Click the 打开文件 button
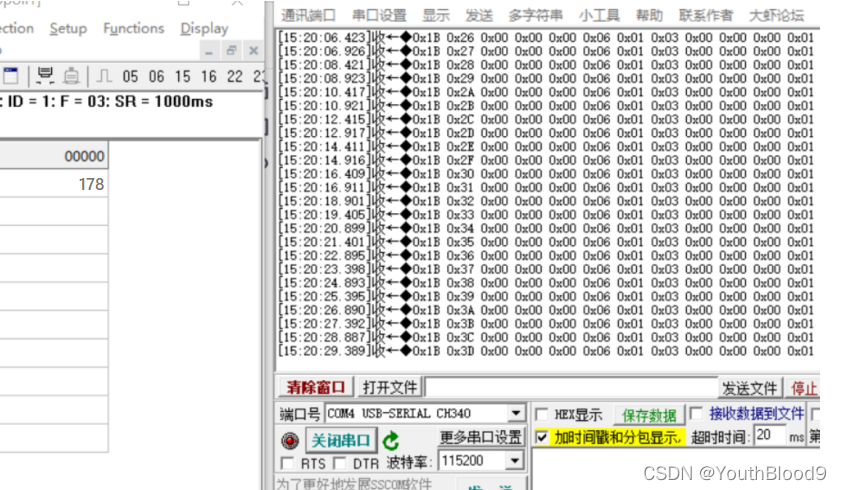The height and width of the screenshot is (490, 842). [390, 387]
